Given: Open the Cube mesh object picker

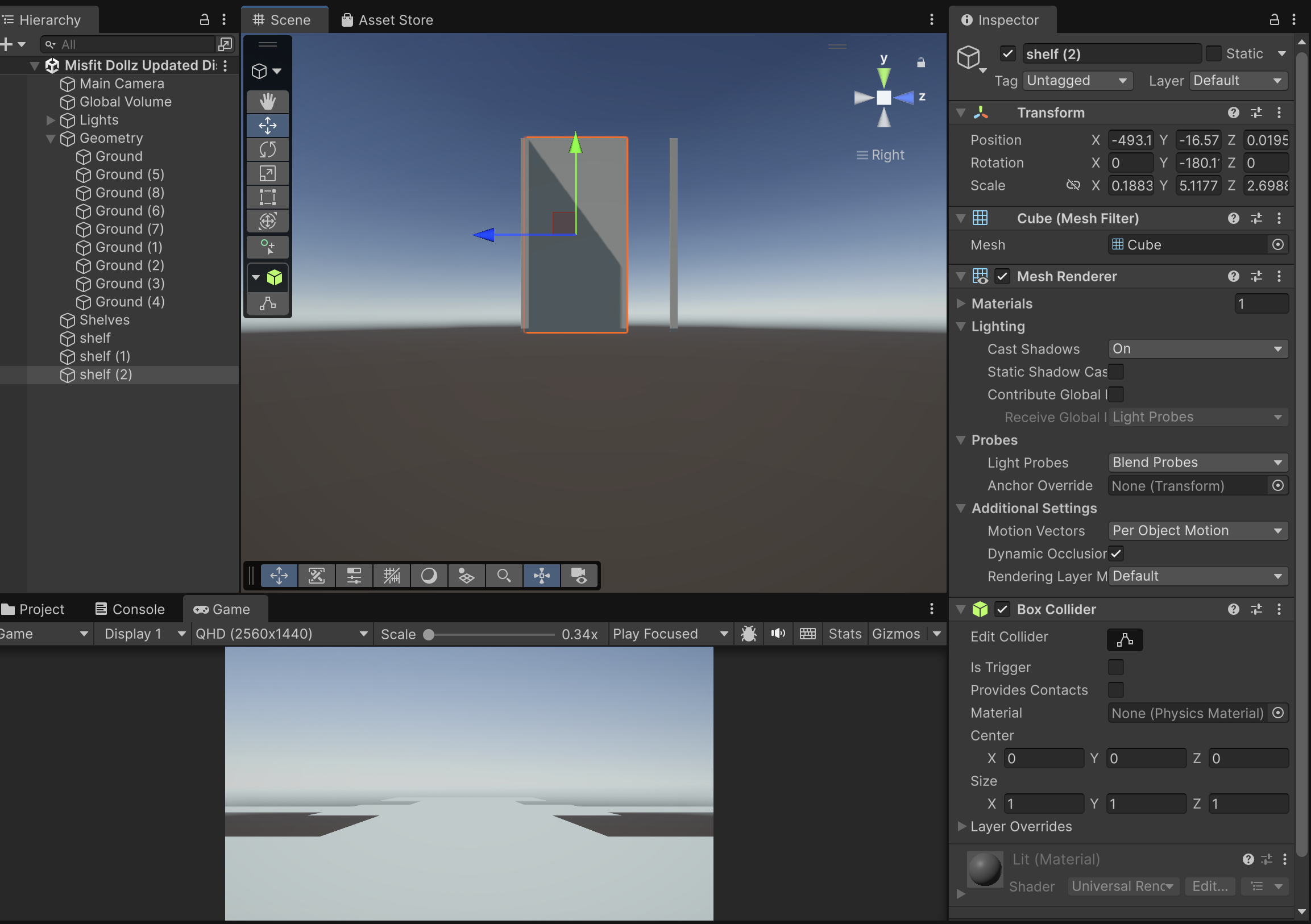Looking at the screenshot, I should [x=1277, y=245].
